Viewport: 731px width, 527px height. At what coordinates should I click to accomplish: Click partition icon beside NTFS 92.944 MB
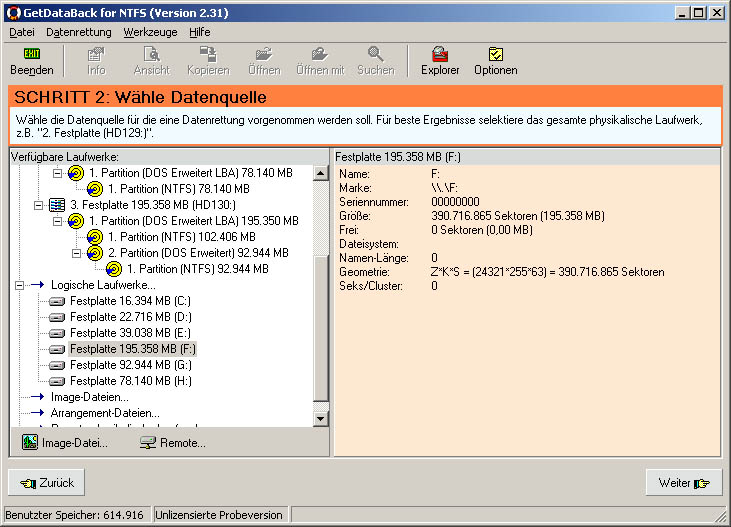114,269
